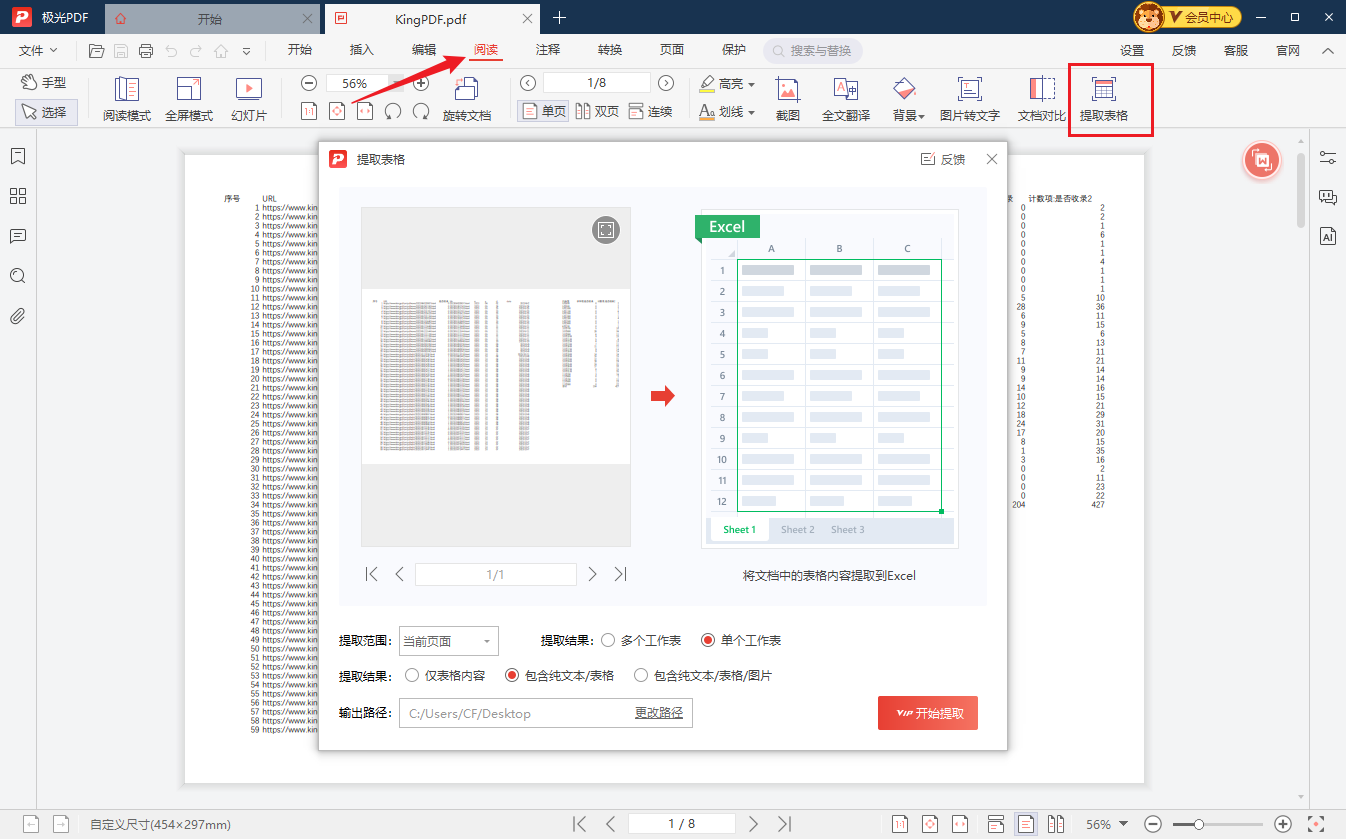The height and width of the screenshot is (839, 1346).
Task: Open the attachments panel in left sidebar
Action: [17, 316]
